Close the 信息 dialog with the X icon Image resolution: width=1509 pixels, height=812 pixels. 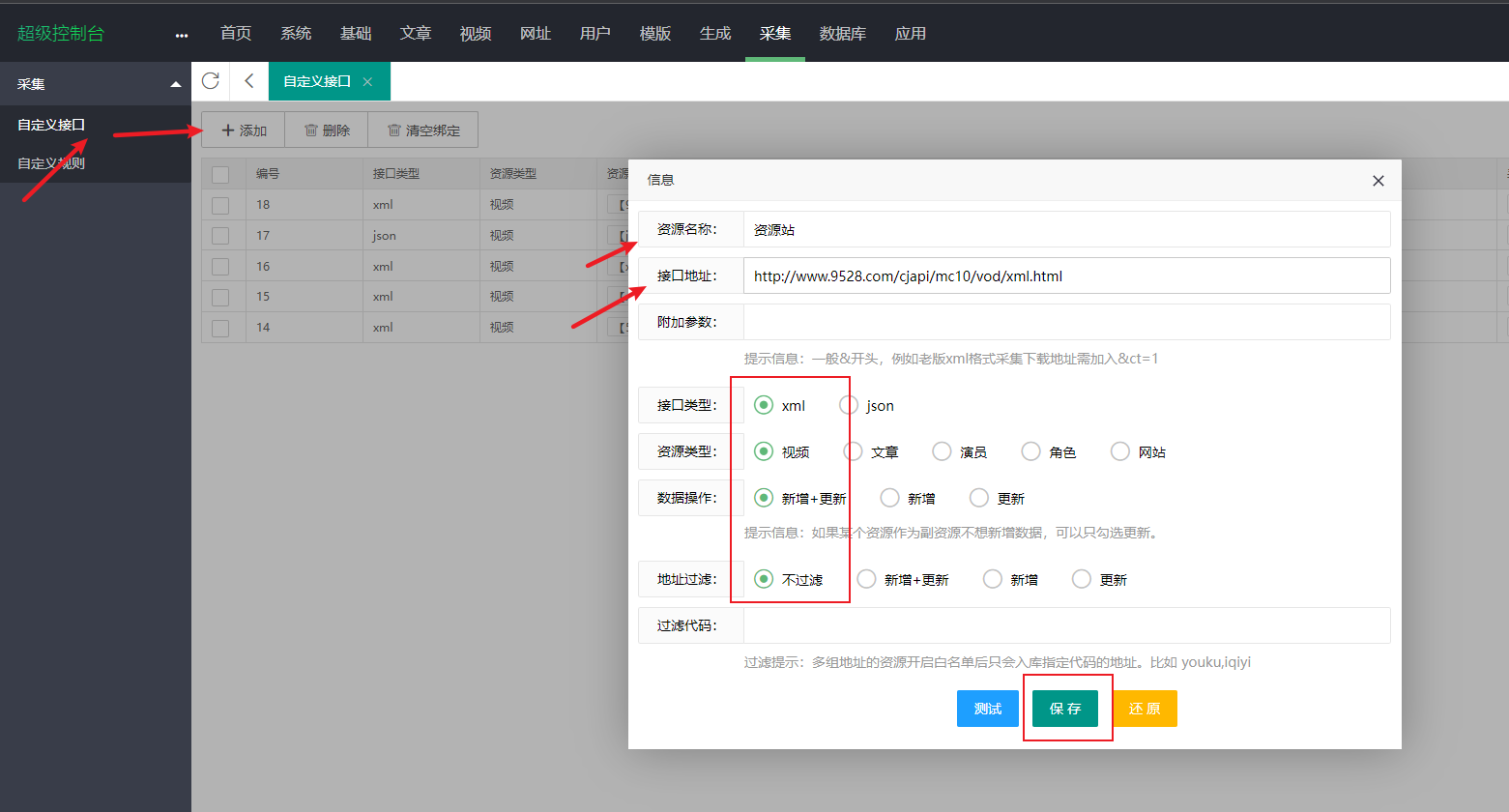pyautogui.click(x=1378, y=181)
